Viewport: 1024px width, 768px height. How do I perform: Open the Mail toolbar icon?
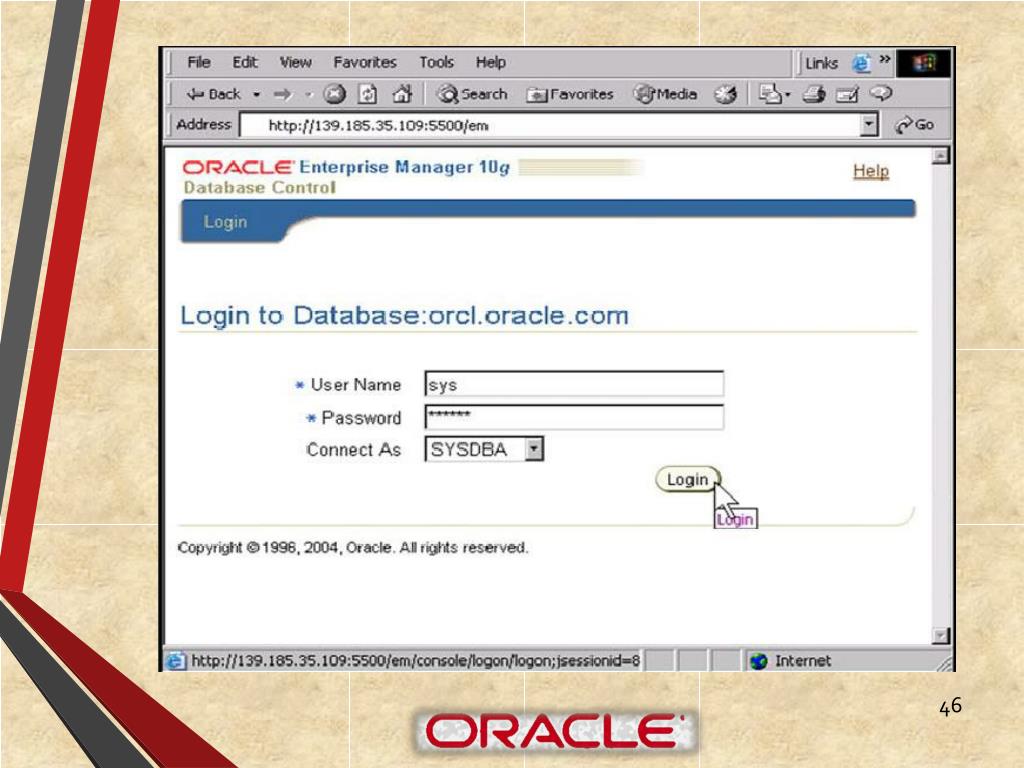(774, 95)
